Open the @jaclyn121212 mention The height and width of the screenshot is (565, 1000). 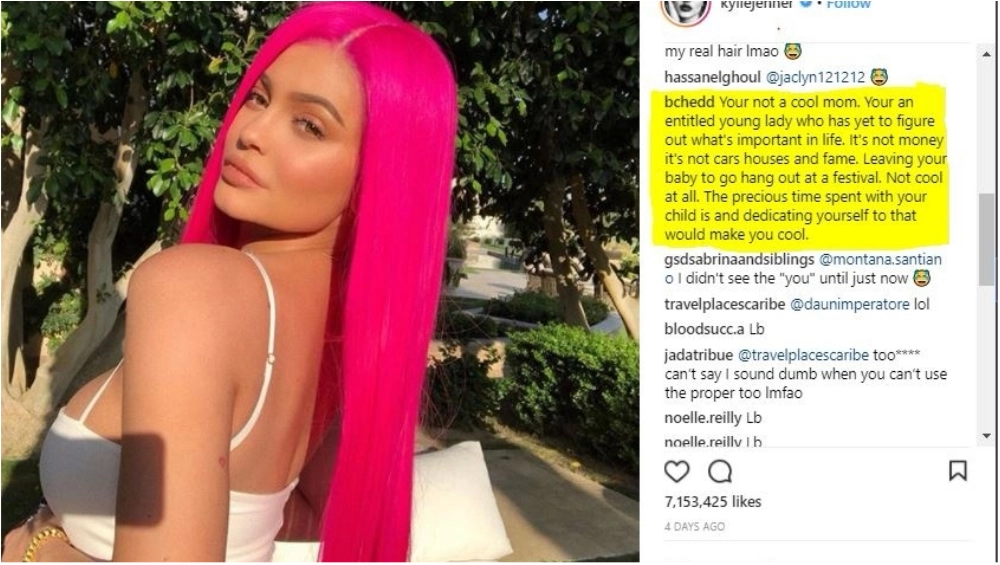click(x=815, y=78)
